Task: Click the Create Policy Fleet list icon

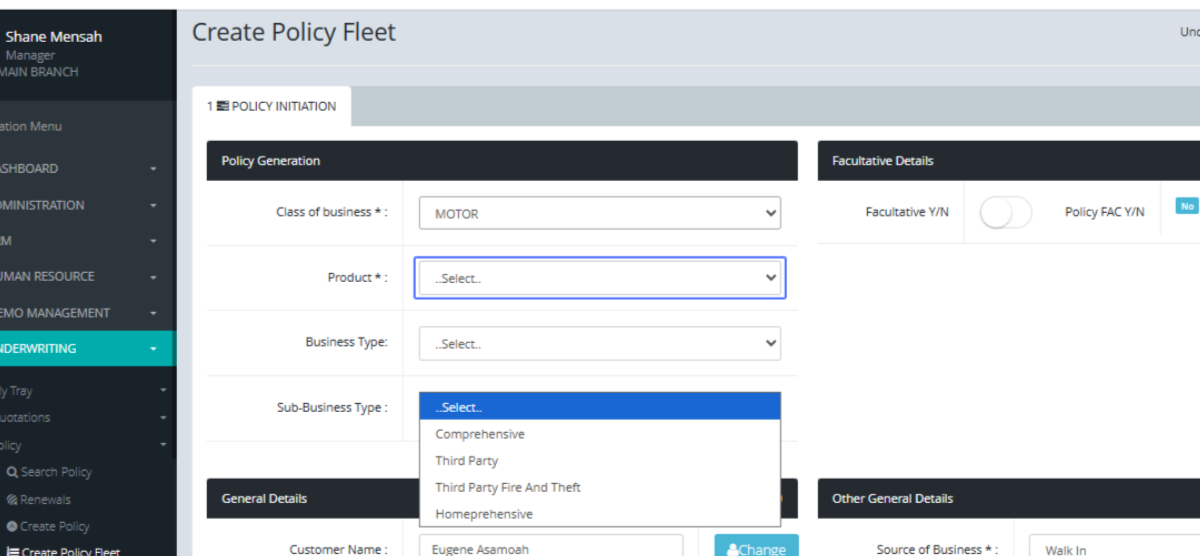Action: click(x=12, y=551)
